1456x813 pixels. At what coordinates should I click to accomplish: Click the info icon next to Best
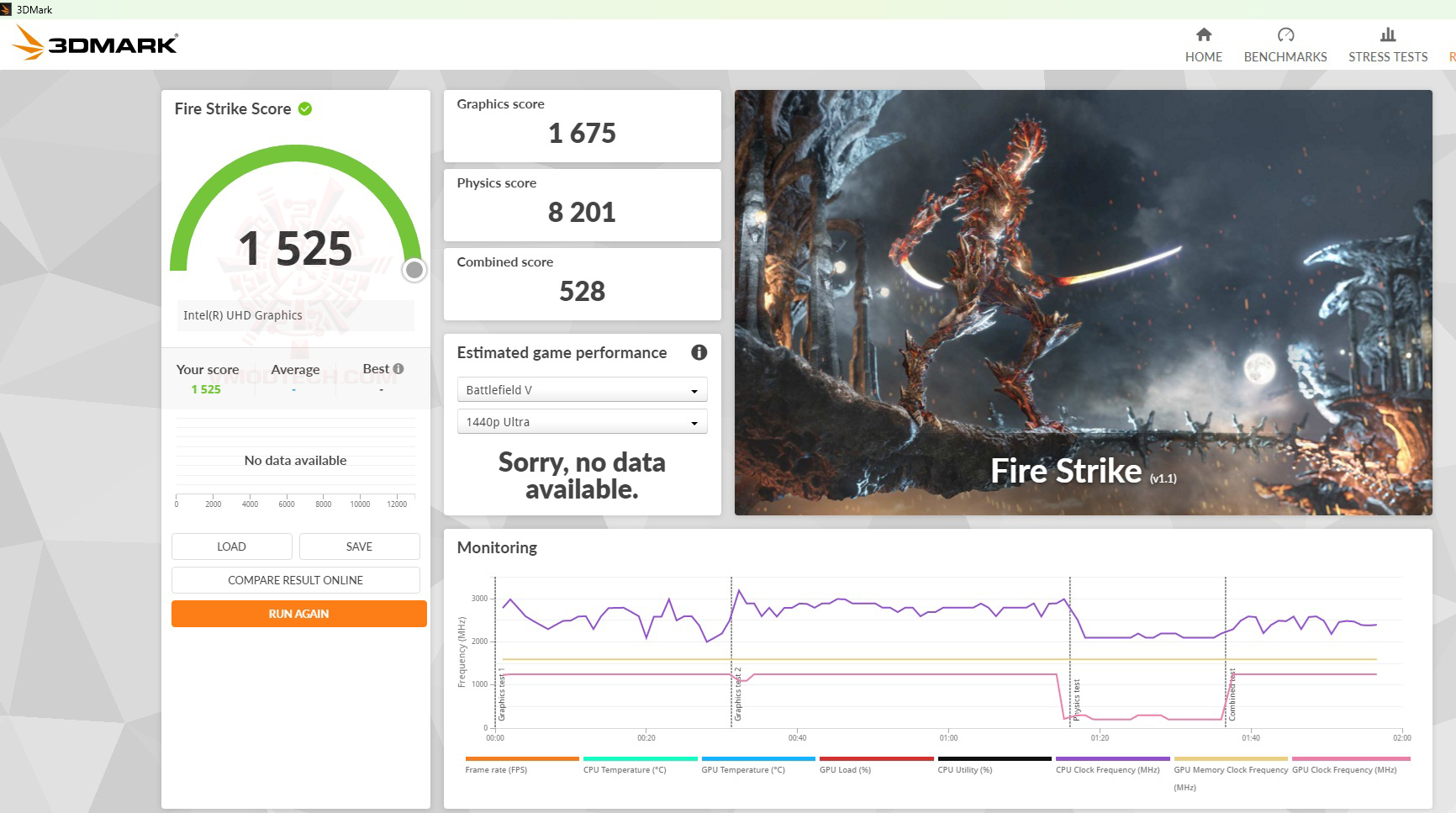pyautogui.click(x=398, y=368)
